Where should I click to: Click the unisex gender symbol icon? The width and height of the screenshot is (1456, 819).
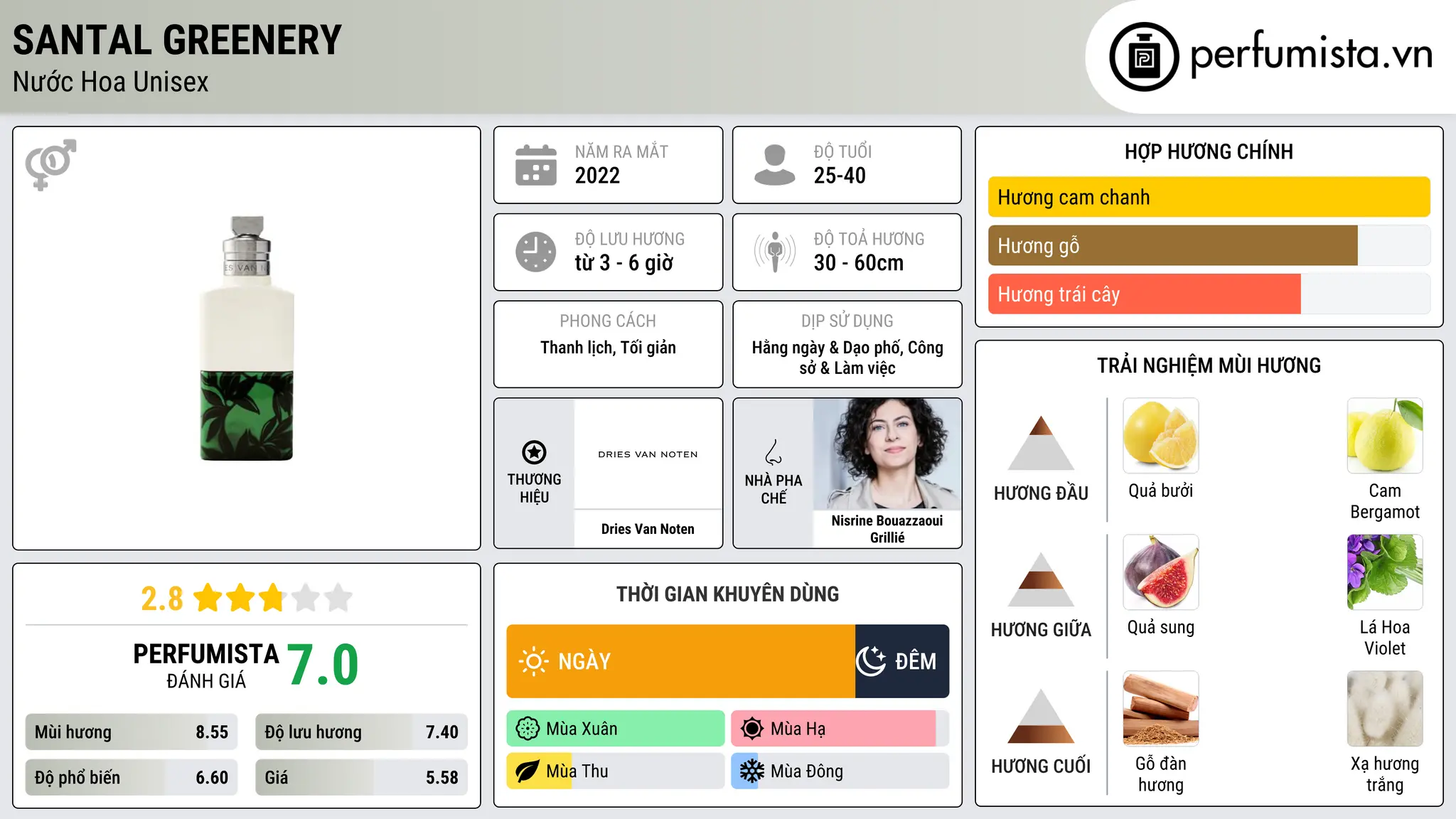(x=50, y=164)
